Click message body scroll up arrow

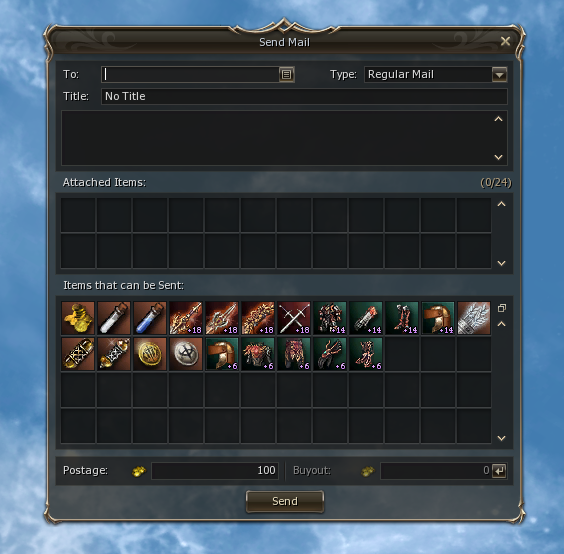pyautogui.click(x=498, y=119)
